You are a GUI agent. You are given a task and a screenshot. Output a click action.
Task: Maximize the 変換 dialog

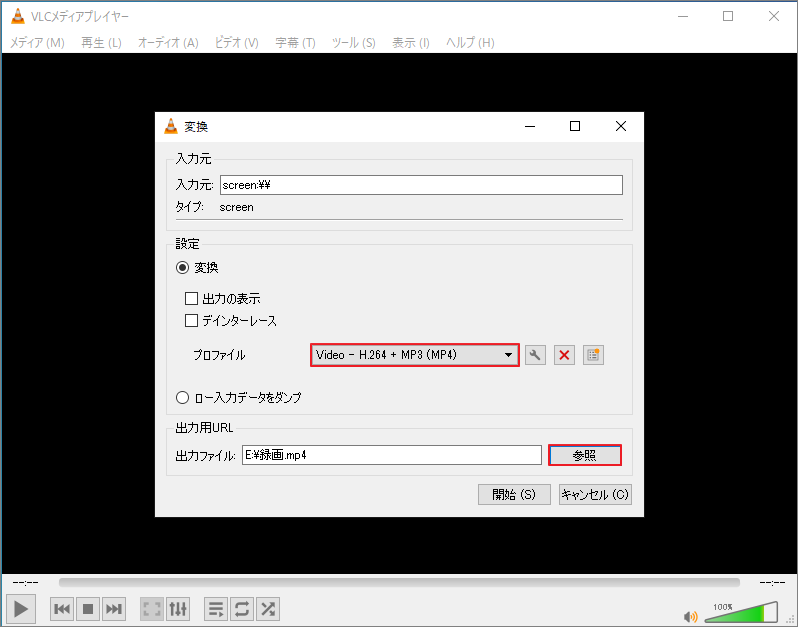[x=575, y=126]
